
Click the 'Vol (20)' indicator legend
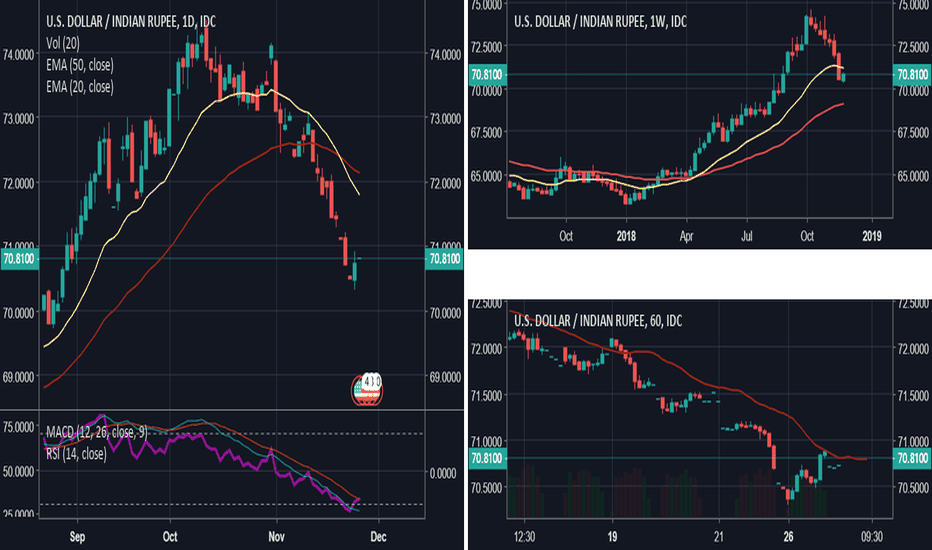click(x=62, y=43)
